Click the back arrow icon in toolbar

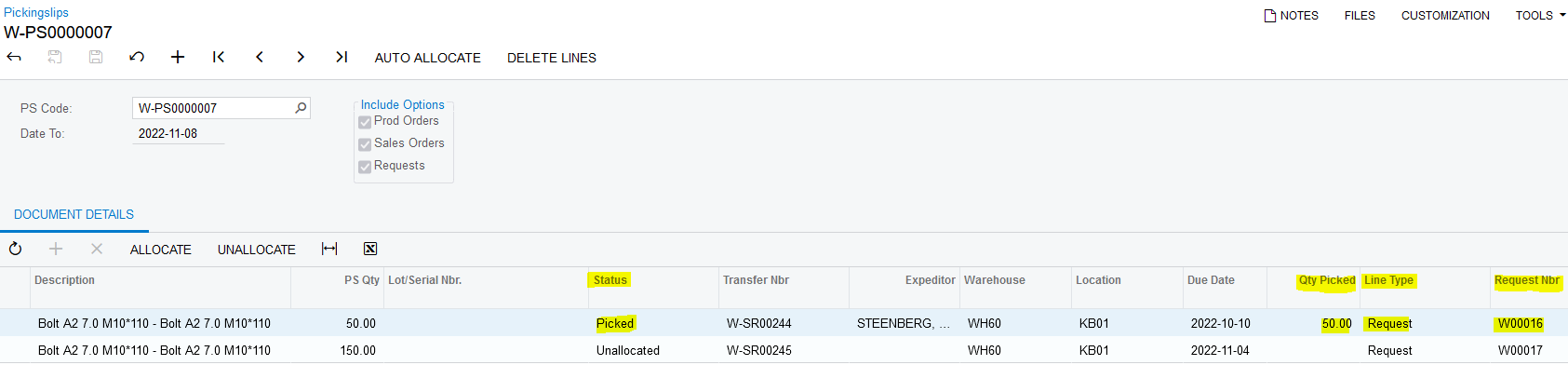pos(14,58)
